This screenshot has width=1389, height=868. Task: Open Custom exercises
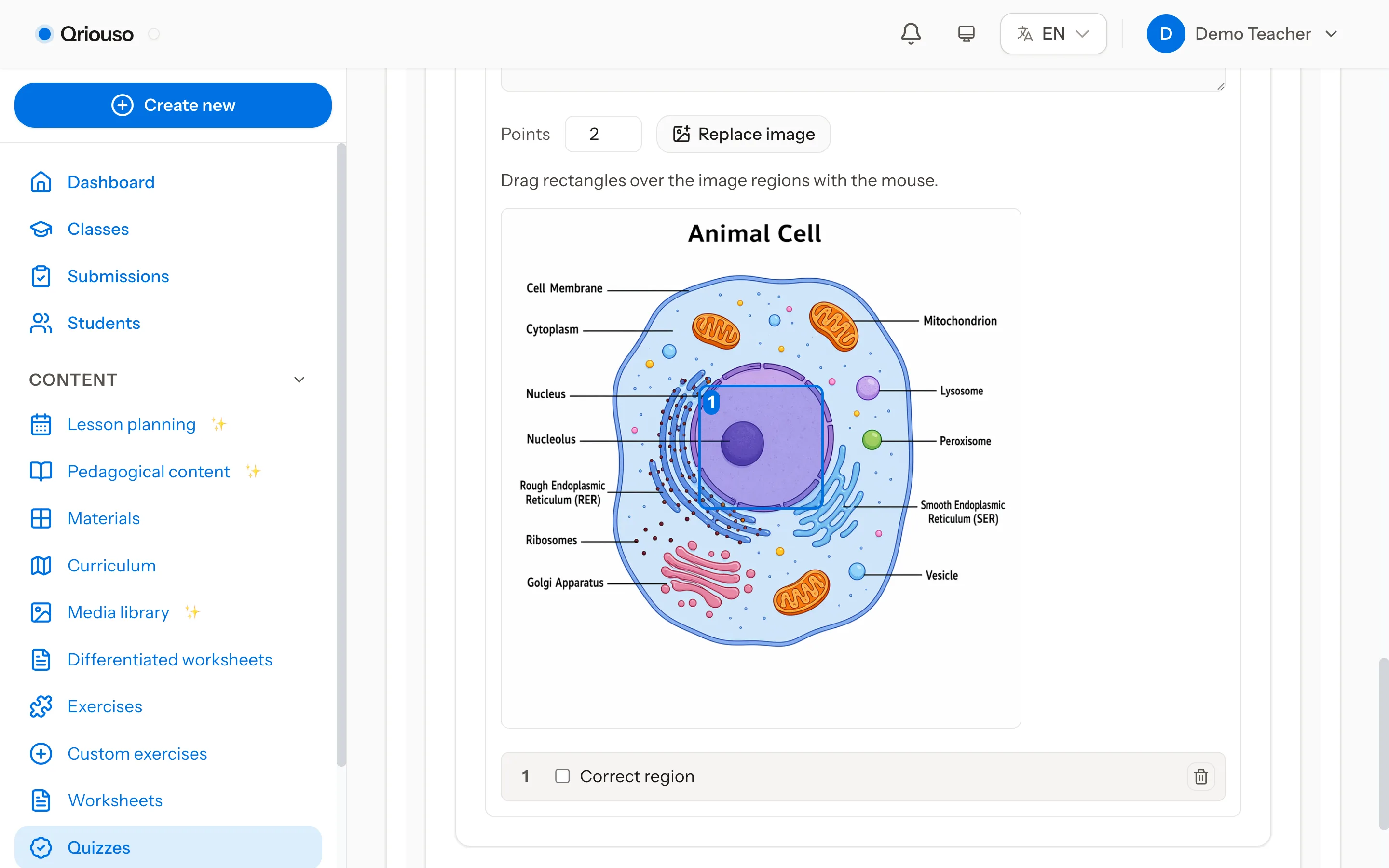click(137, 753)
